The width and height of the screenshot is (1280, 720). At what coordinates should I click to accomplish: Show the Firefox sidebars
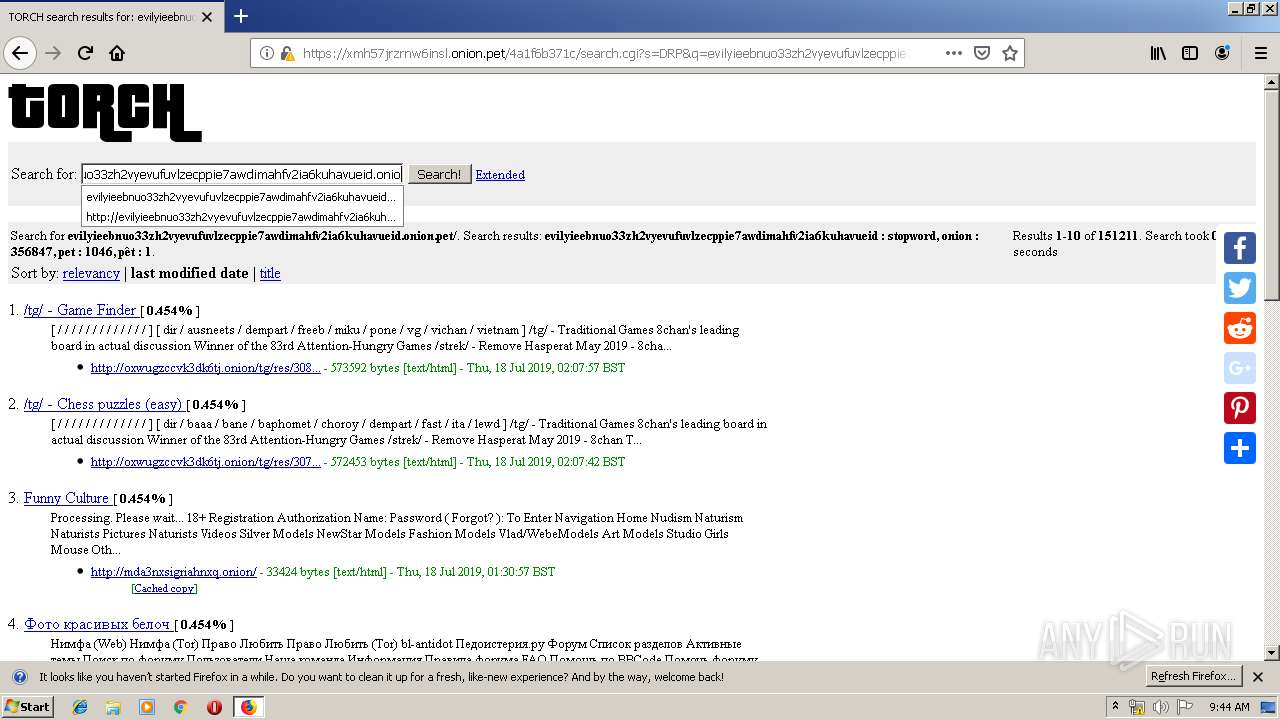pyautogui.click(x=1190, y=53)
